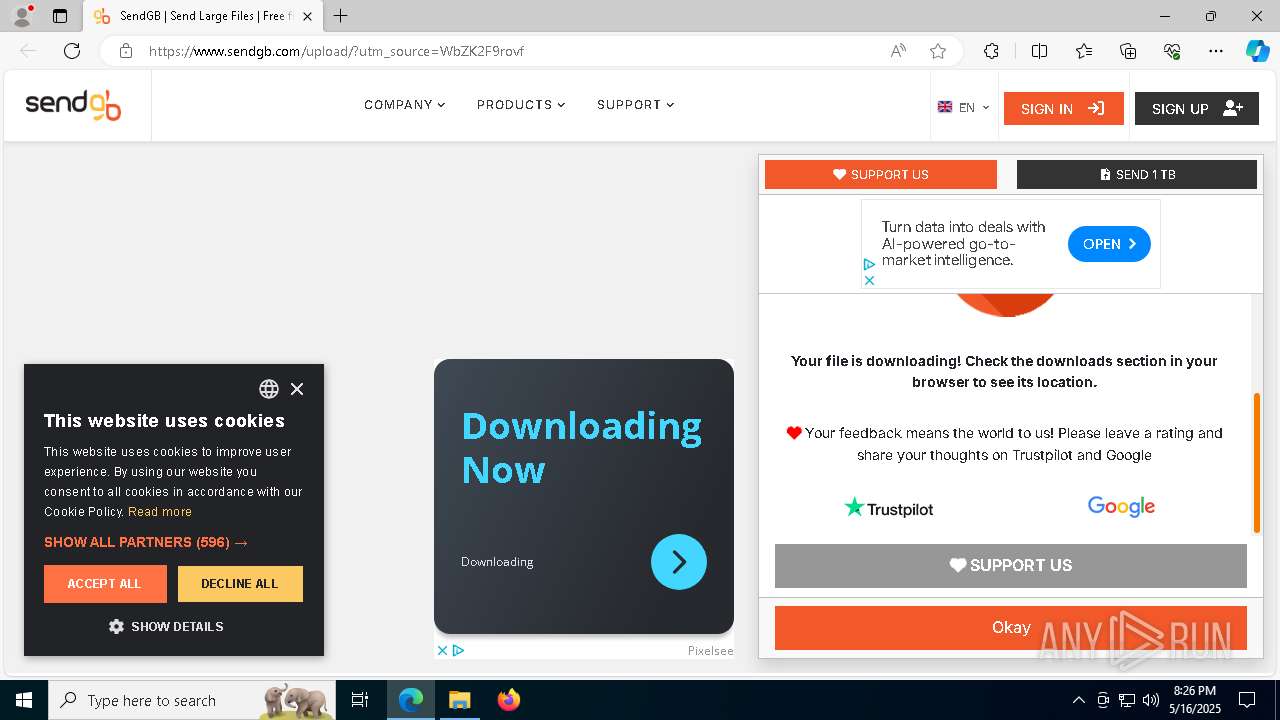Viewport: 1280px width, 720px height.
Task: Open the volume control icon
Action: (x=1151, y=700)
